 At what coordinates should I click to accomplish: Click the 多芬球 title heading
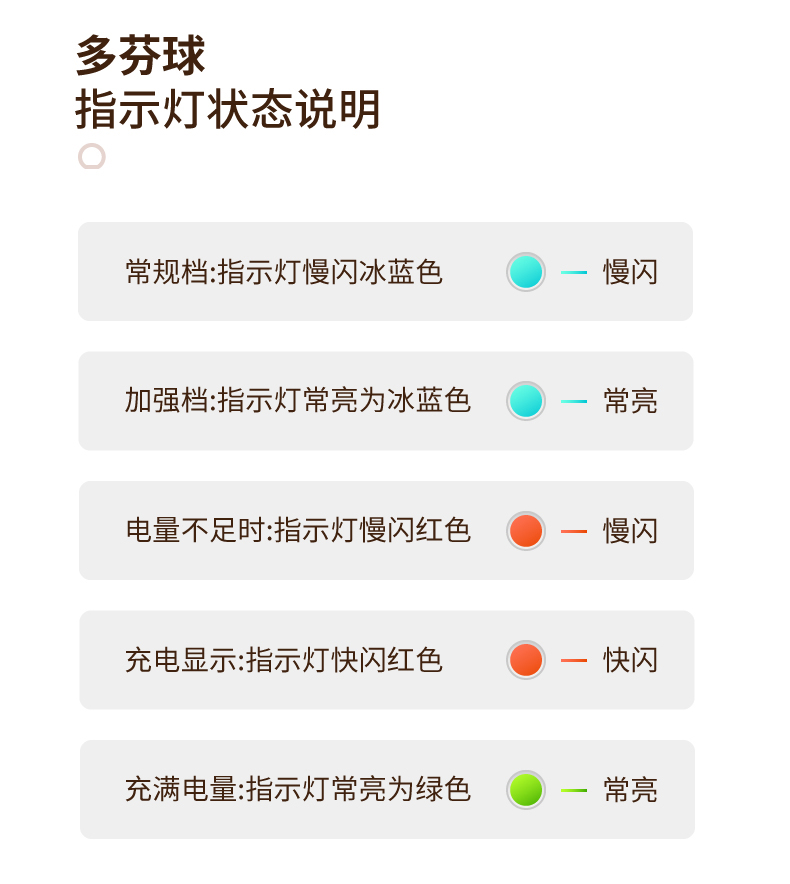[141, 57]
